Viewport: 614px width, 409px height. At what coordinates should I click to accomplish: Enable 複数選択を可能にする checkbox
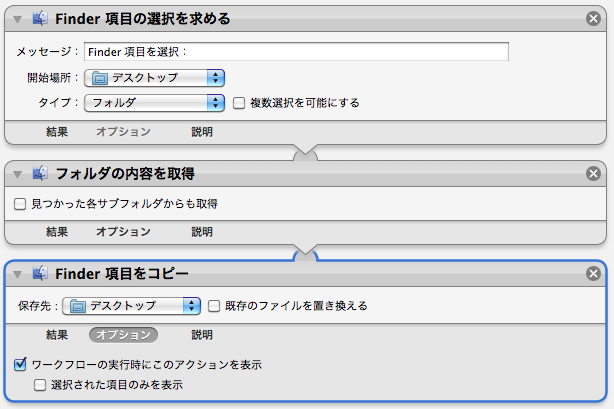point(239,102)
